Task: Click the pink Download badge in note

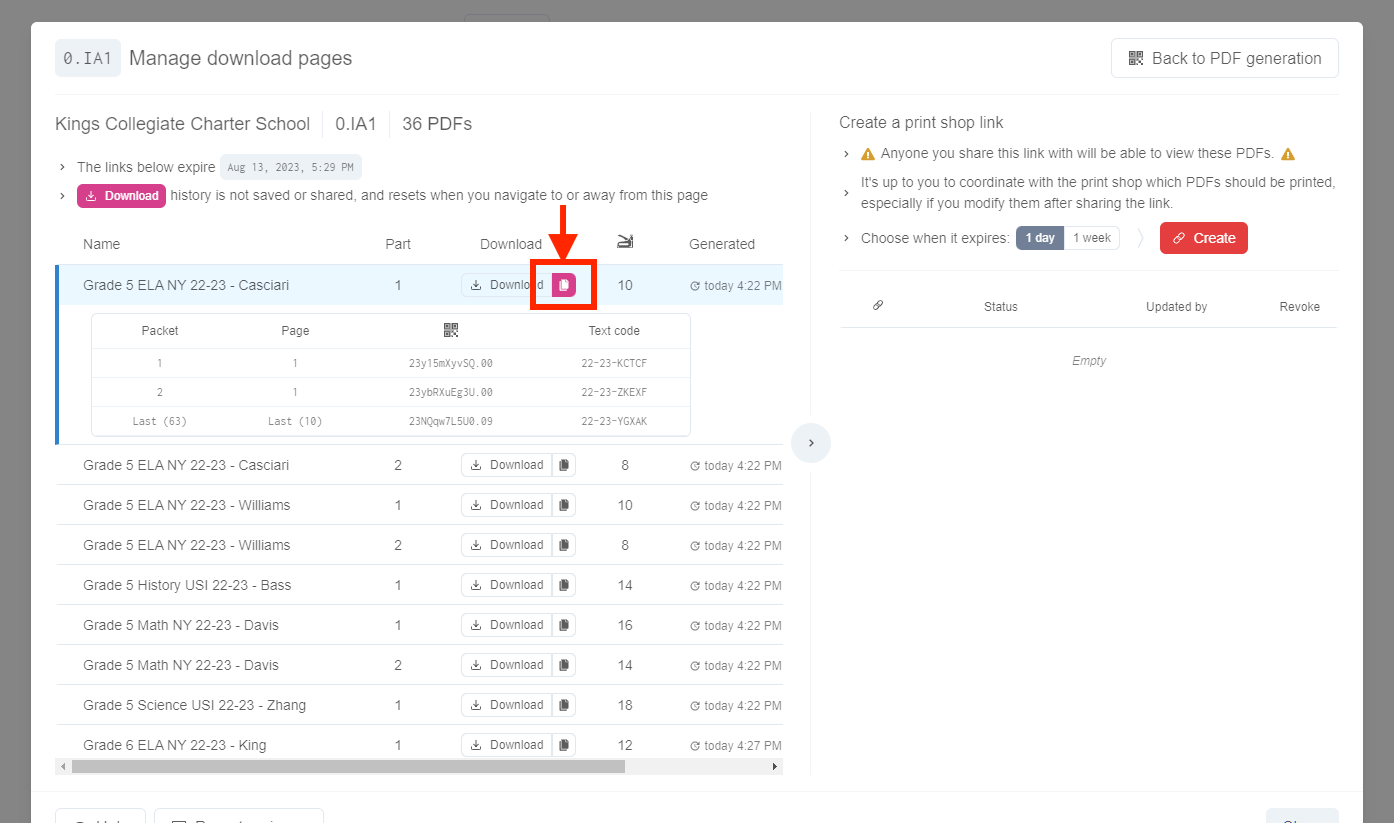Action: [121, 196]
